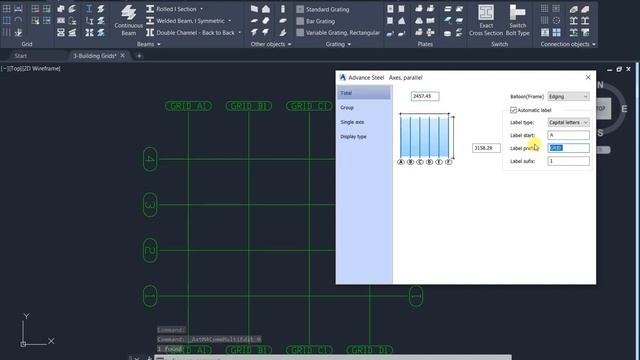
Task: Click the axes preview diagram in the dialog
Action: [x=426, y=139]
